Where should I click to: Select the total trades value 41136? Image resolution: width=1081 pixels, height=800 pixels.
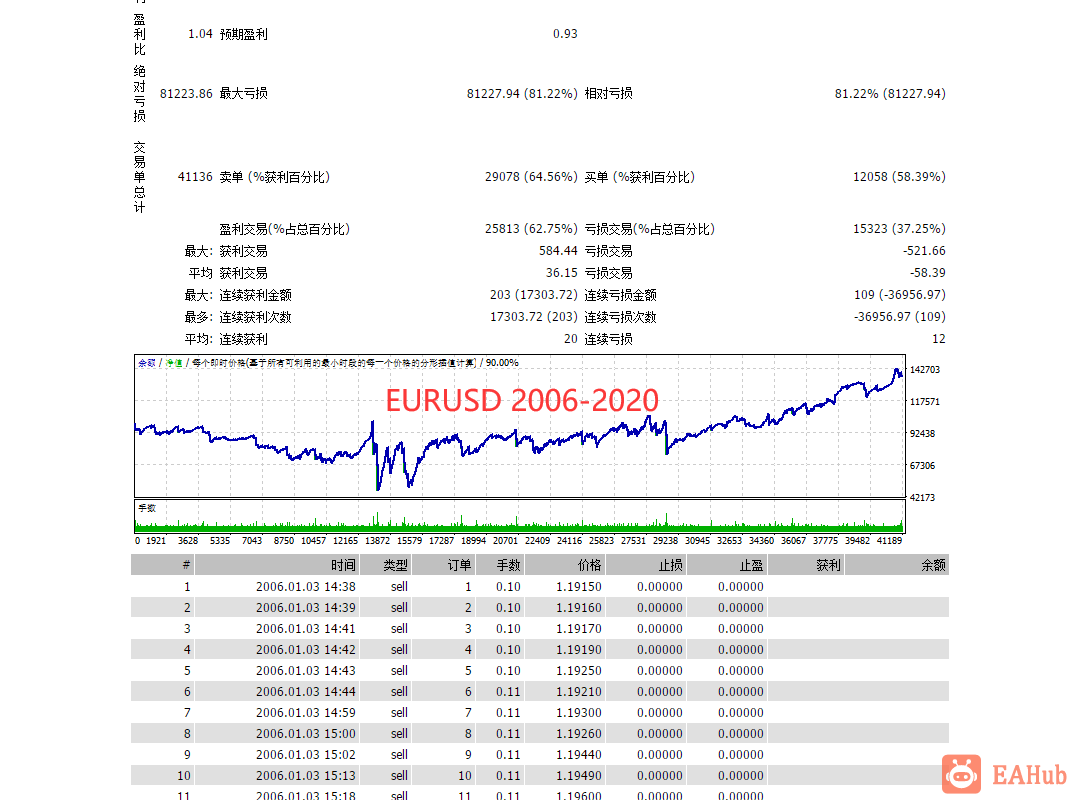(x=195, y=177)
